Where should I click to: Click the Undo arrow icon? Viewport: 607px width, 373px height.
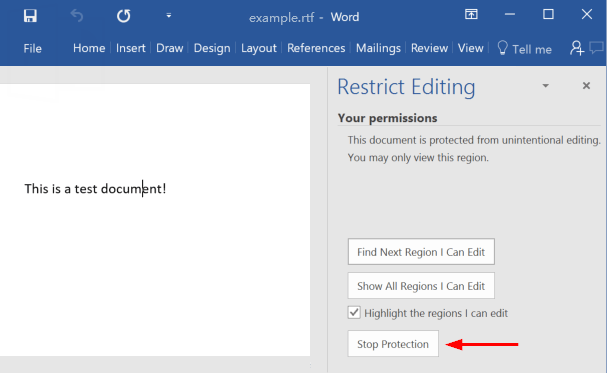coord(77,16)
